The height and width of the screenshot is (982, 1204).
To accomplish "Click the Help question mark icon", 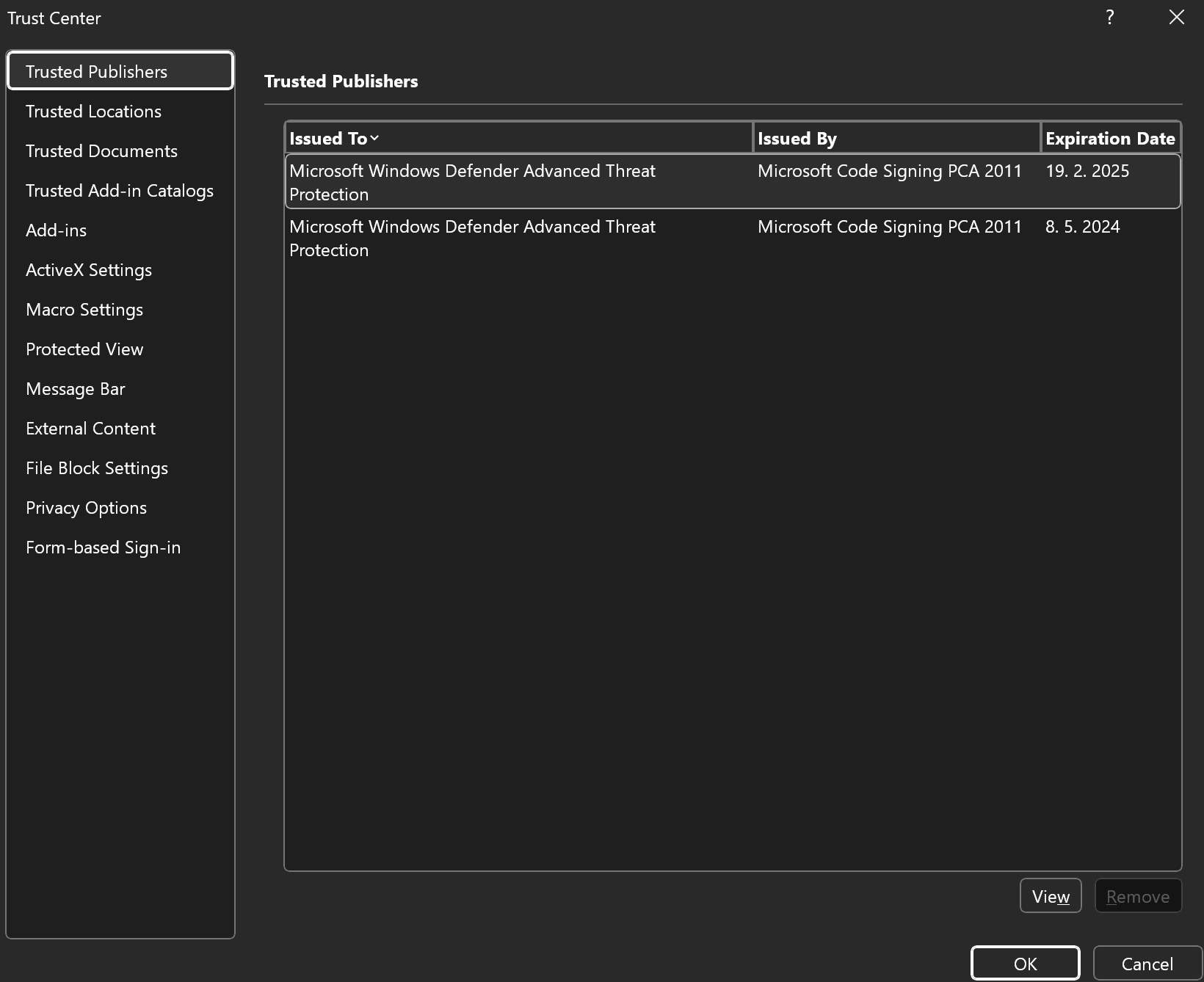I will (x=1109, y=18).
